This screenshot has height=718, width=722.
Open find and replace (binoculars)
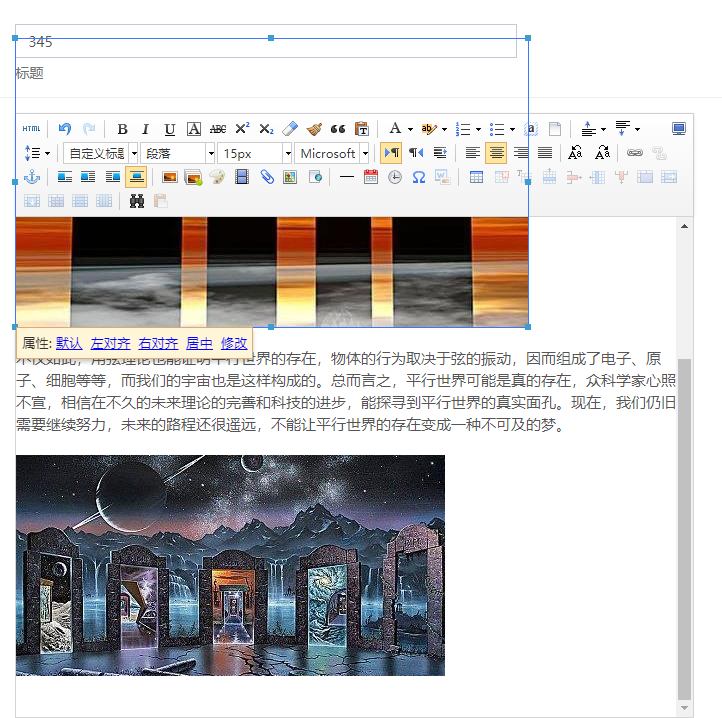point(137,201)
